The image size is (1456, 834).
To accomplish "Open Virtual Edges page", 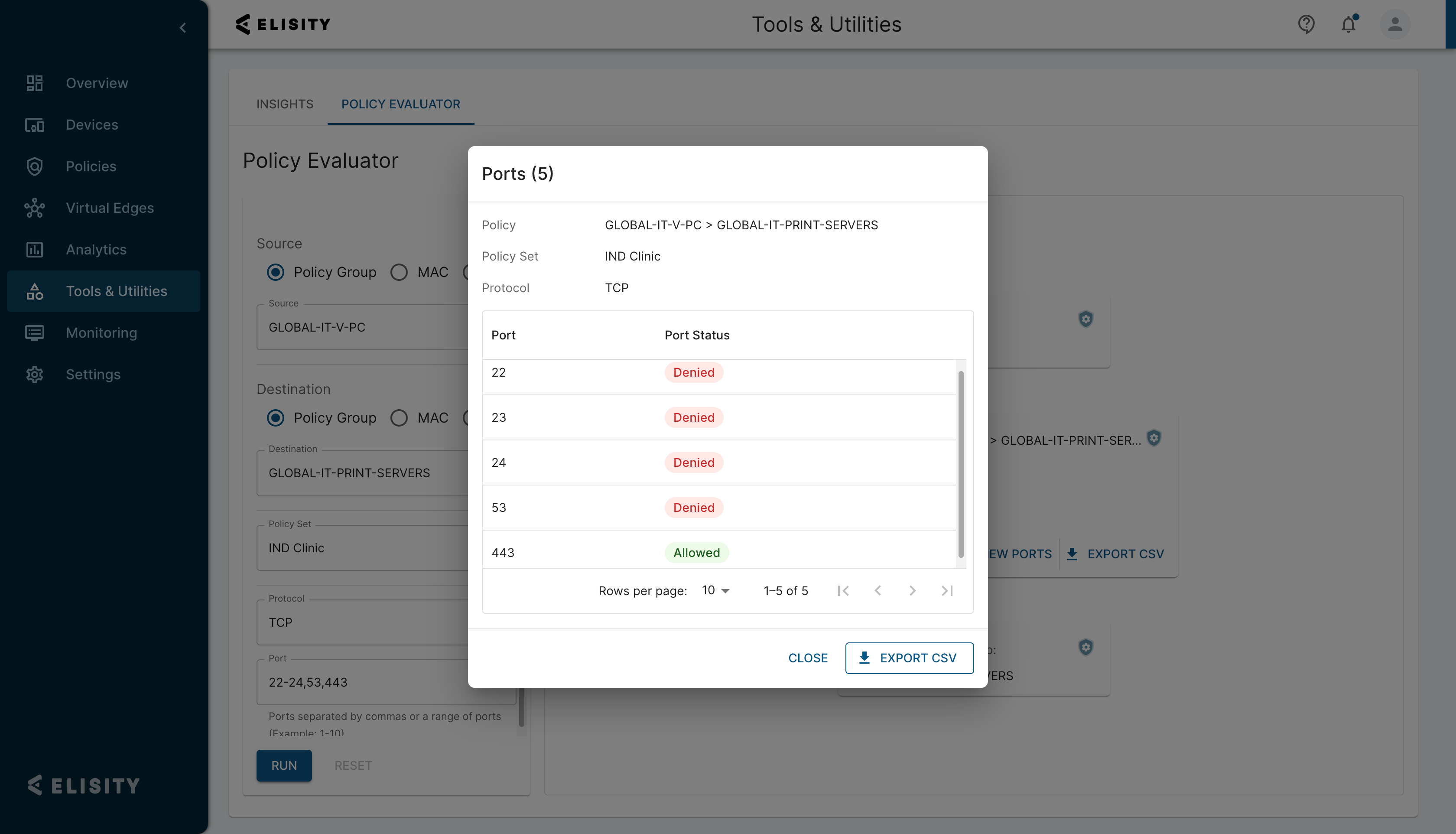I will 110,208.
